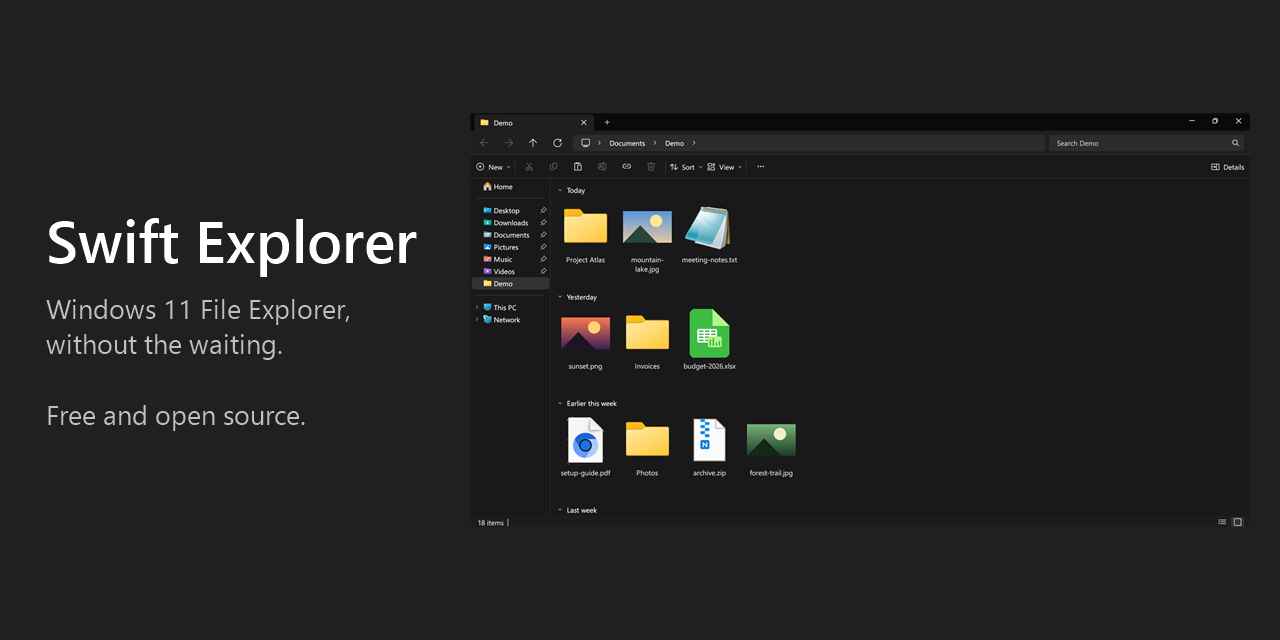Click the Search Demo field
Screen dimensions: 1280x640
[x=1146, y=143]
